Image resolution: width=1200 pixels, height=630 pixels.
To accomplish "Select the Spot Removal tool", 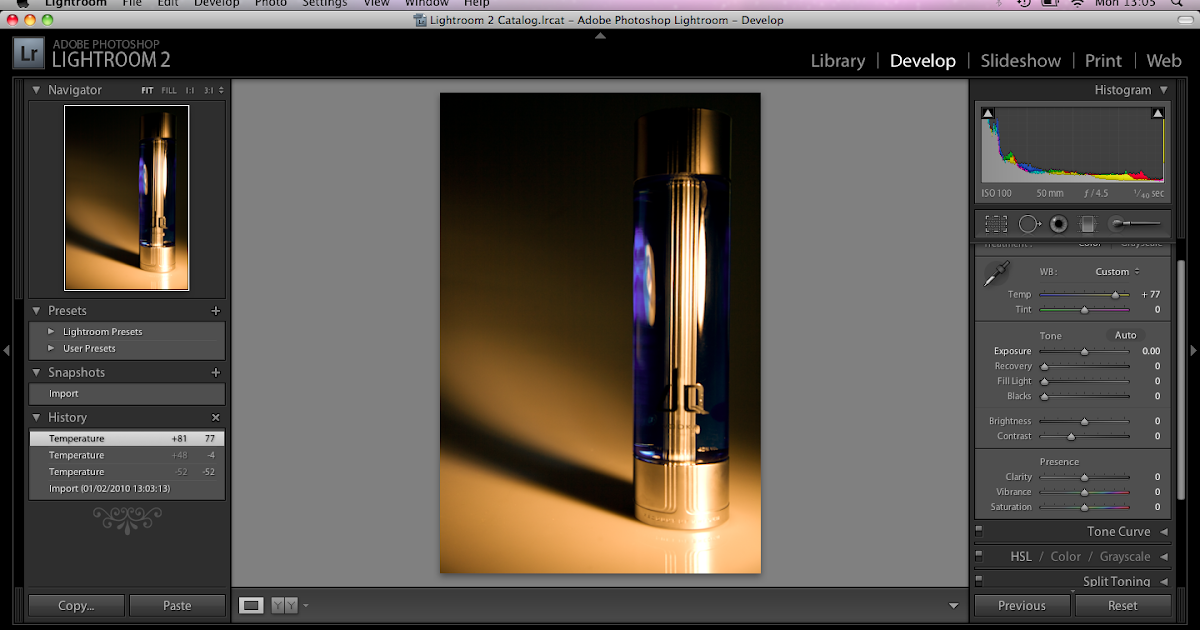I will tap(1030, 224).
